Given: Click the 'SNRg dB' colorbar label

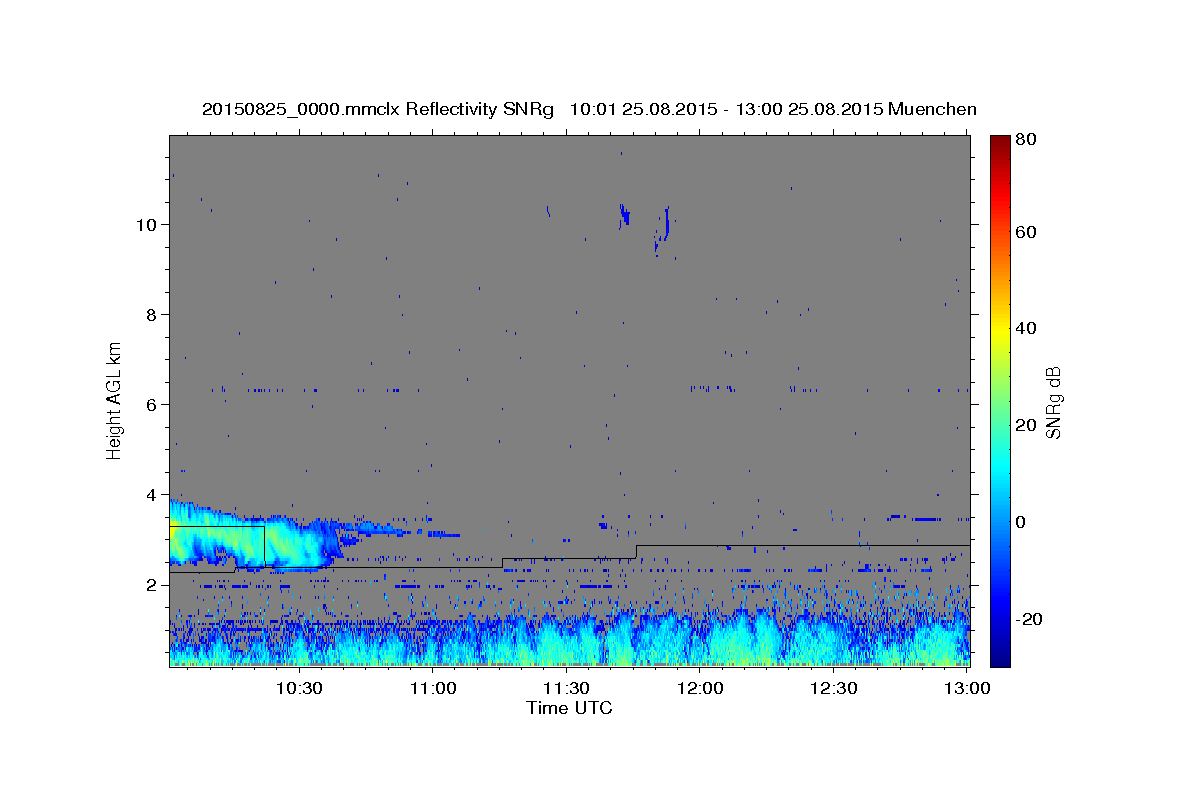Looking at the screenshot, I should tap(1053, 401).
